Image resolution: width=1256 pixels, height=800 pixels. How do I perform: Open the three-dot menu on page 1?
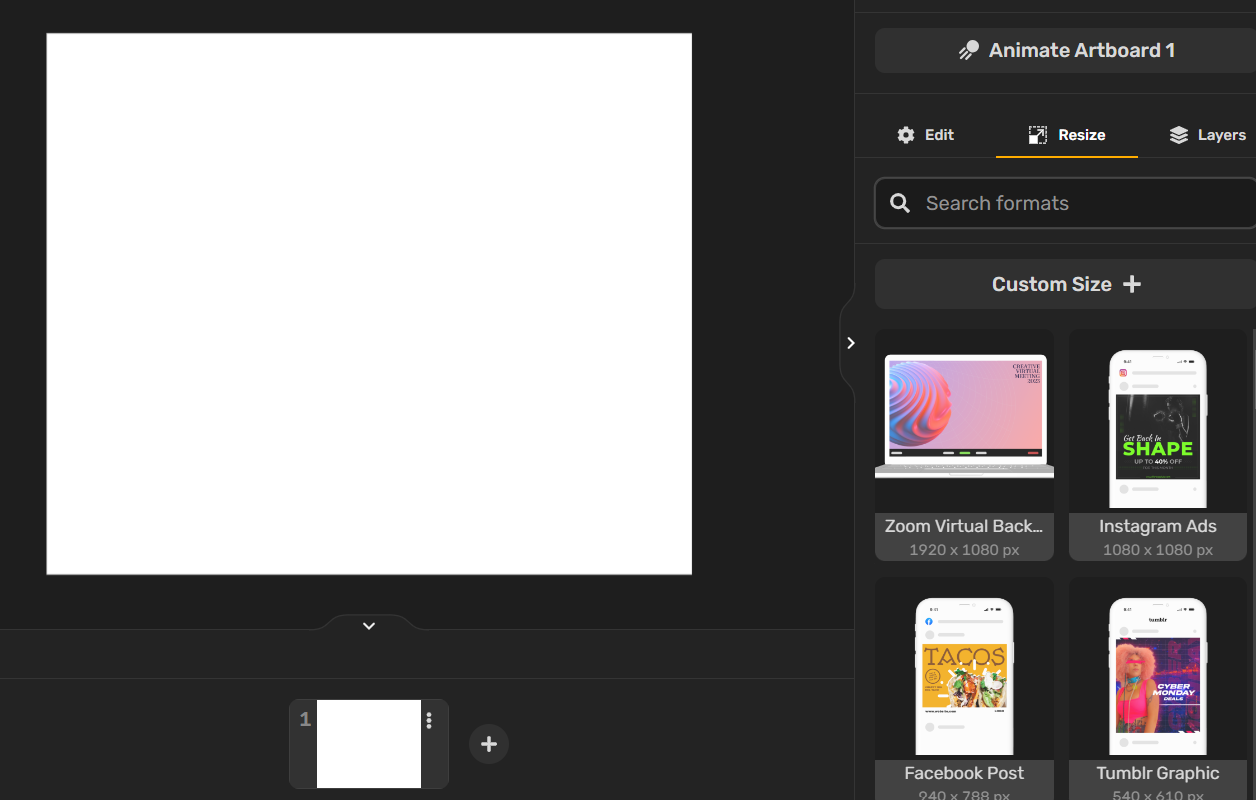point(429,719)
